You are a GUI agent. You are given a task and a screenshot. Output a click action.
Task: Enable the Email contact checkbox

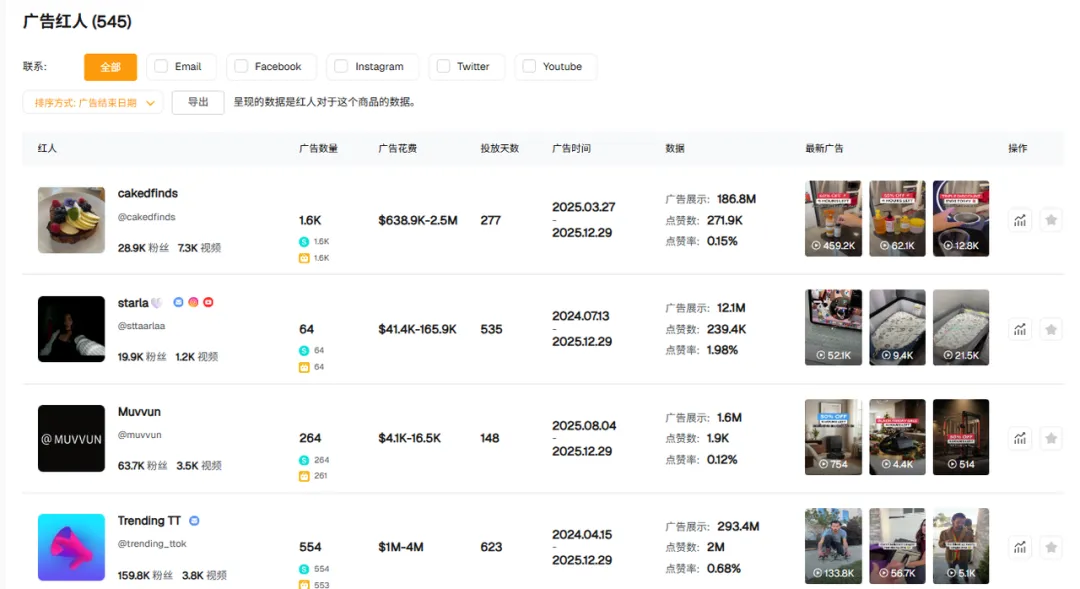tap(161, 67)
